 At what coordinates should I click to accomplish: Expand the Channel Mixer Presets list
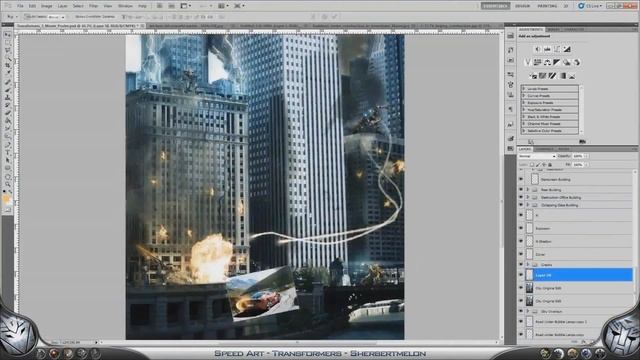[524, 124]
